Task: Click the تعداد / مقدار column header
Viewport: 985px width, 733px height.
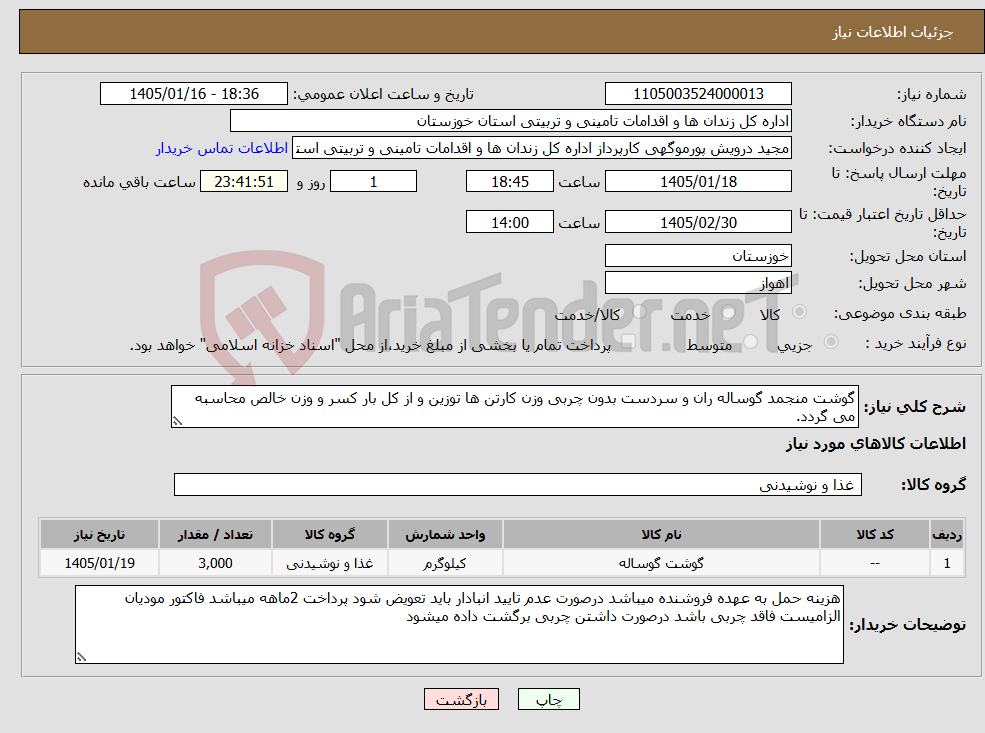Action: 215,535
